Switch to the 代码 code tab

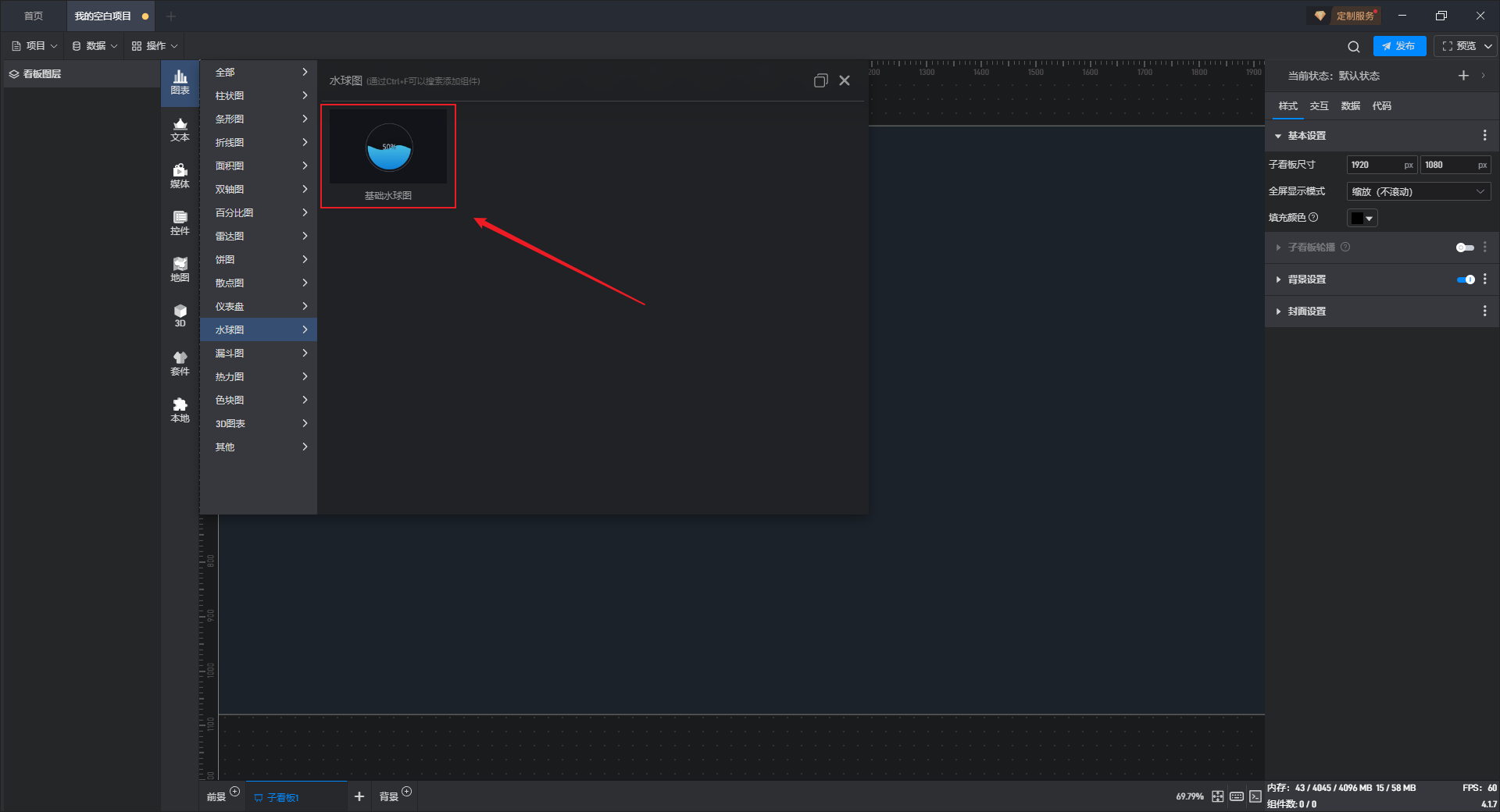tap(1381, 106)
